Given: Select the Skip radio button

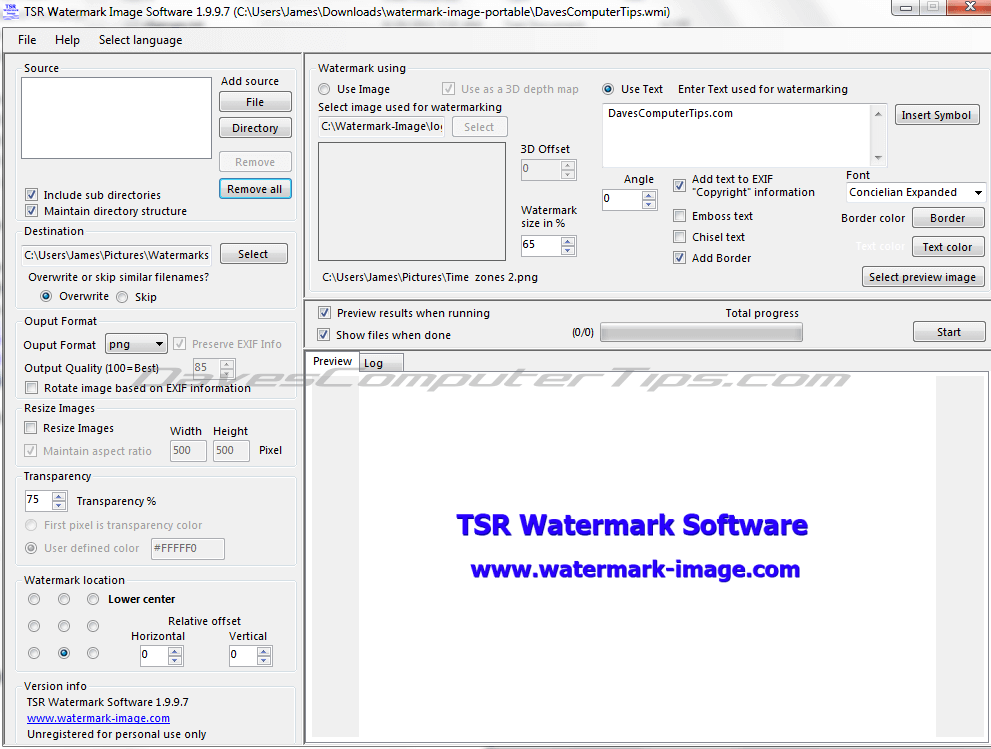Looking at the screenshot, I should point(122,296).
